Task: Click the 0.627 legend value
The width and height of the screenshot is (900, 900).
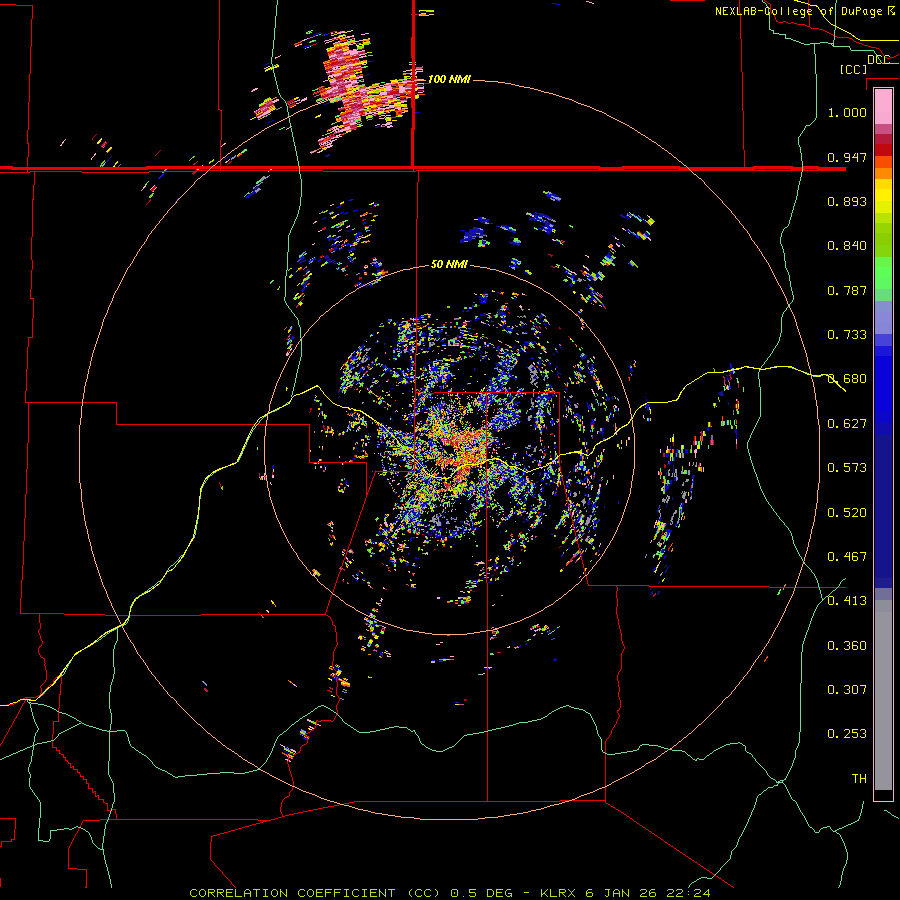Action: click(x=847, y=424)
